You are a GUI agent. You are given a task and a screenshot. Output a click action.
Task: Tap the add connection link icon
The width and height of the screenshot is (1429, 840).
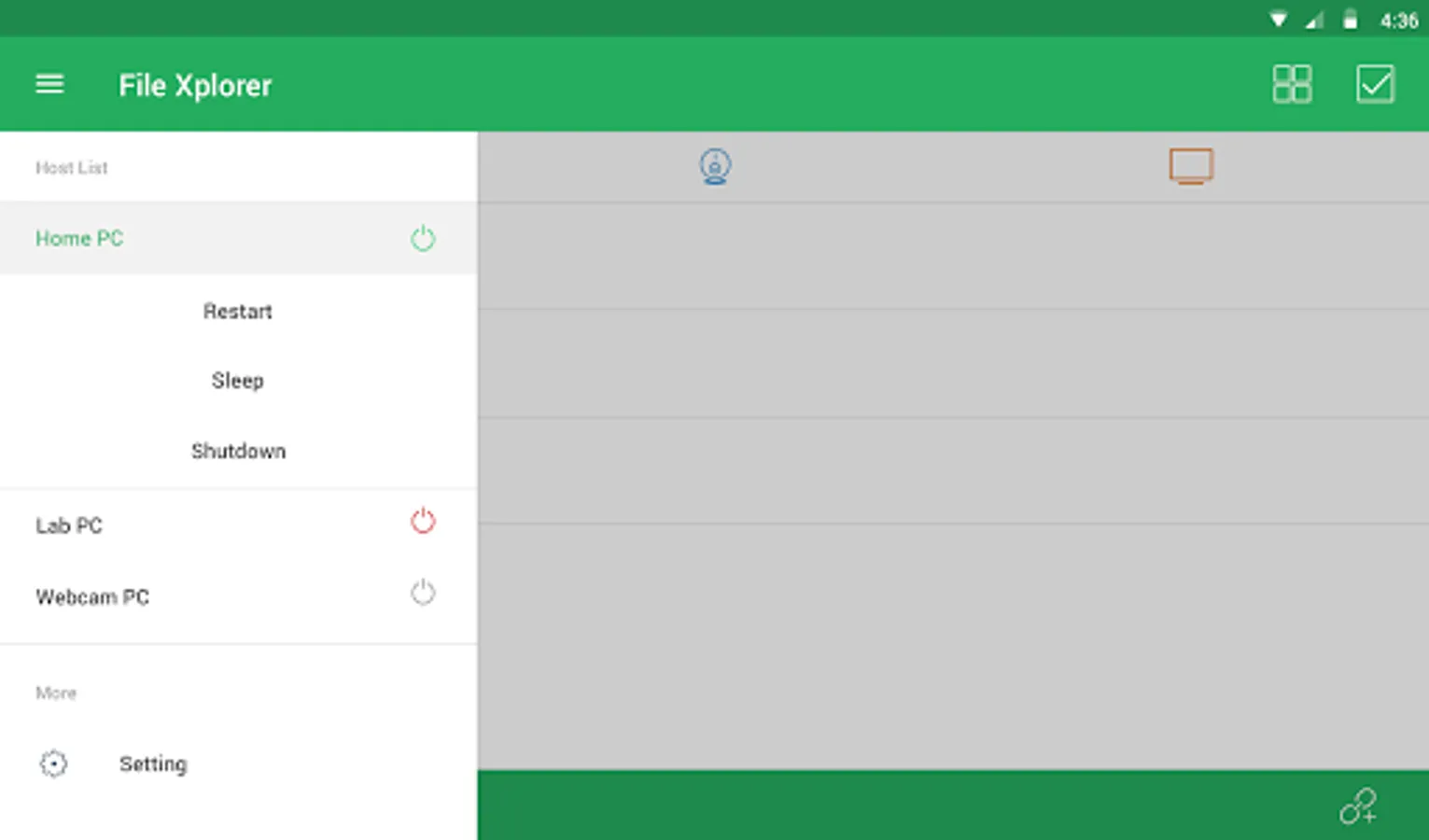click(1358, 806)
